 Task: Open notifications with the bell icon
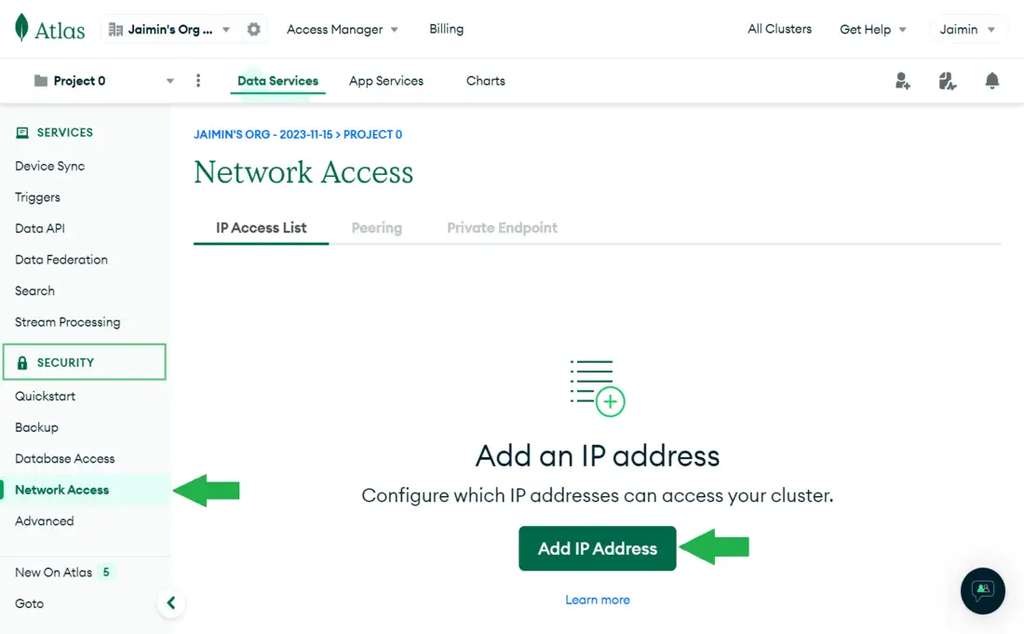(992, 80)
